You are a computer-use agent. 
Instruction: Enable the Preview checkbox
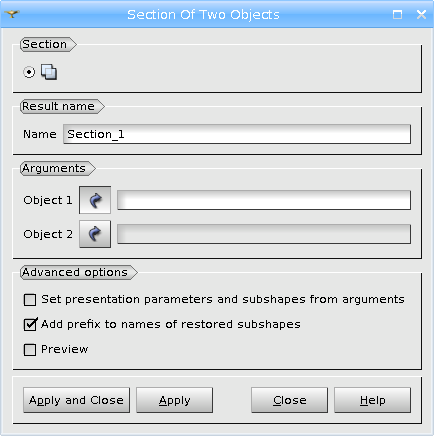coord(30,350)
